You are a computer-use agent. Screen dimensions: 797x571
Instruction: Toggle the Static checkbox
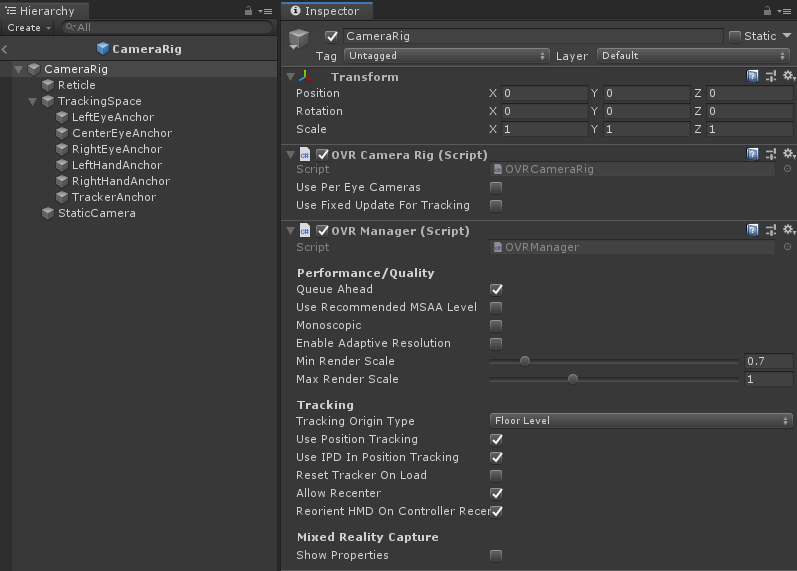734,36
